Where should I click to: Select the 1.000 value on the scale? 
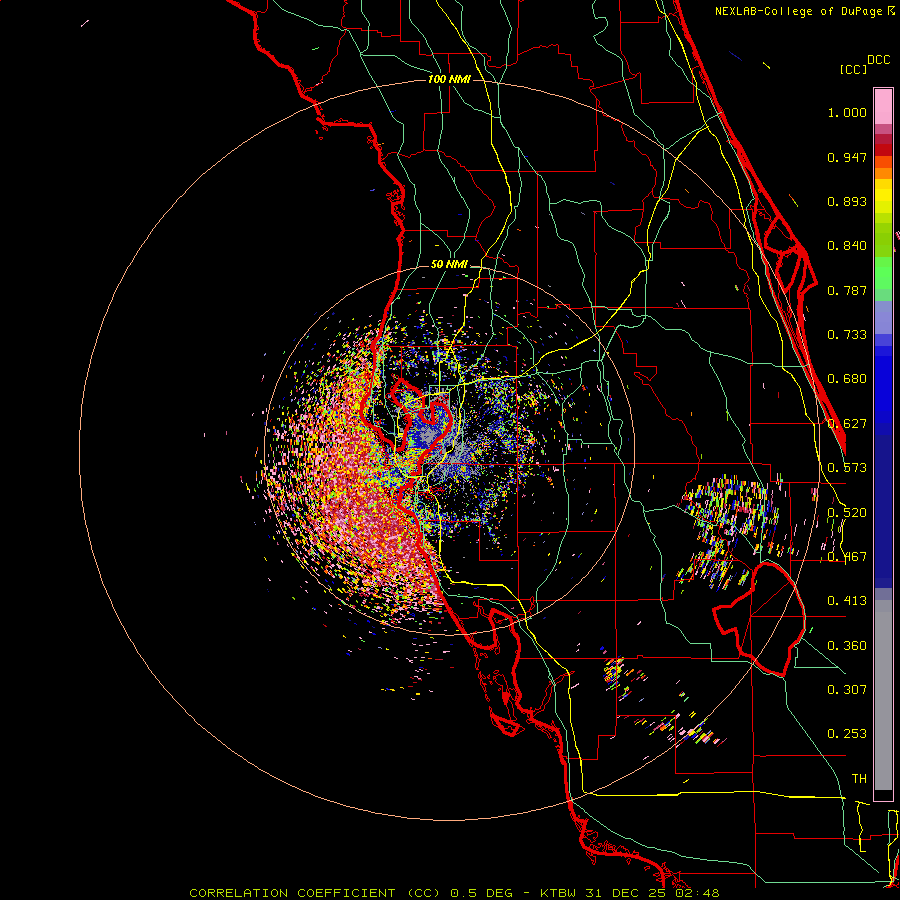pyautogui.click(x=847, y=113)
